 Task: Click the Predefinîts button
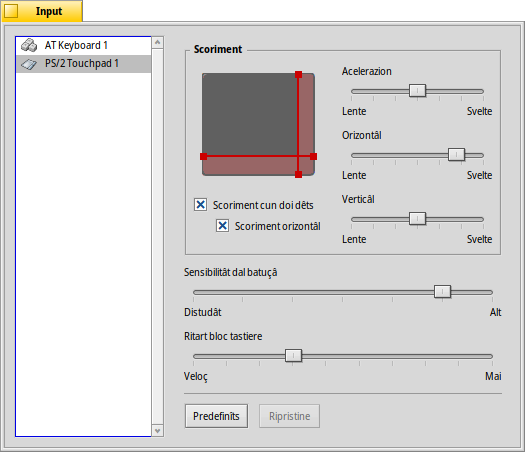pos(216,416)
